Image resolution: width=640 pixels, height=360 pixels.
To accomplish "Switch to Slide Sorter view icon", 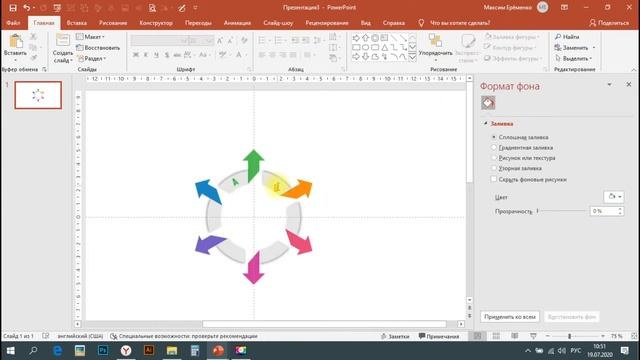I will (496, 336).
